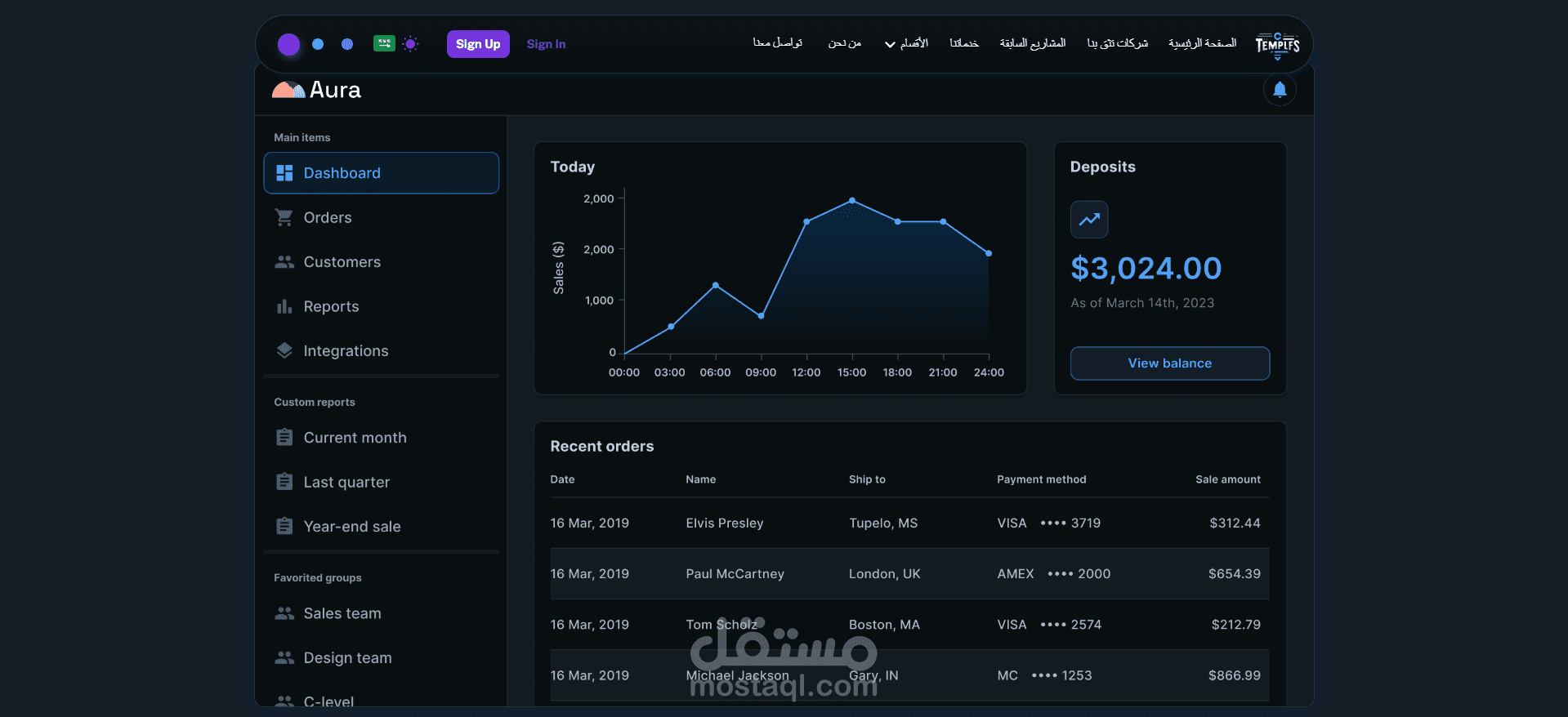
Task: Click the Sign In link
Action: 546,44
